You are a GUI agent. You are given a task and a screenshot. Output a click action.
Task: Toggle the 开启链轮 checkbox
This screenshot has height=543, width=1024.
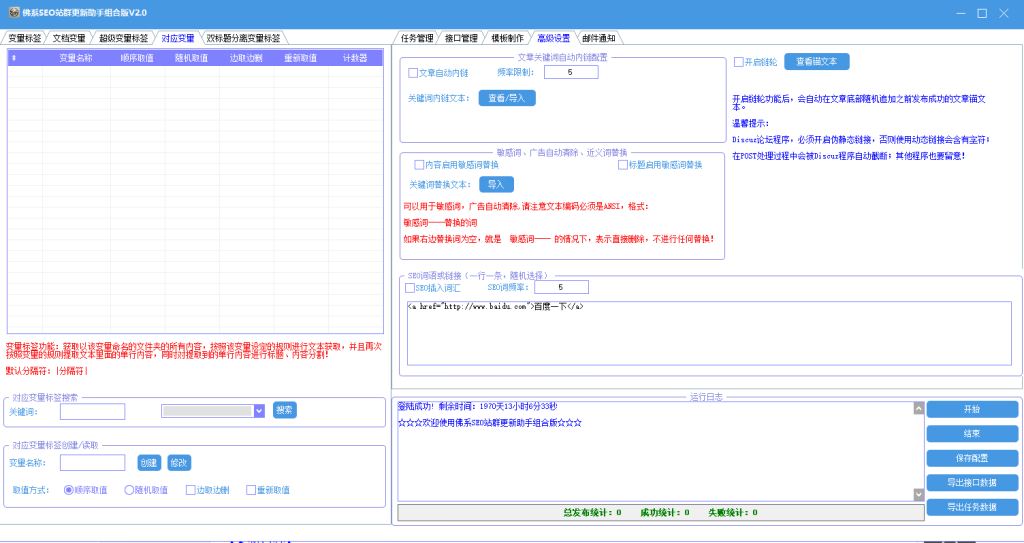point(739,62)
